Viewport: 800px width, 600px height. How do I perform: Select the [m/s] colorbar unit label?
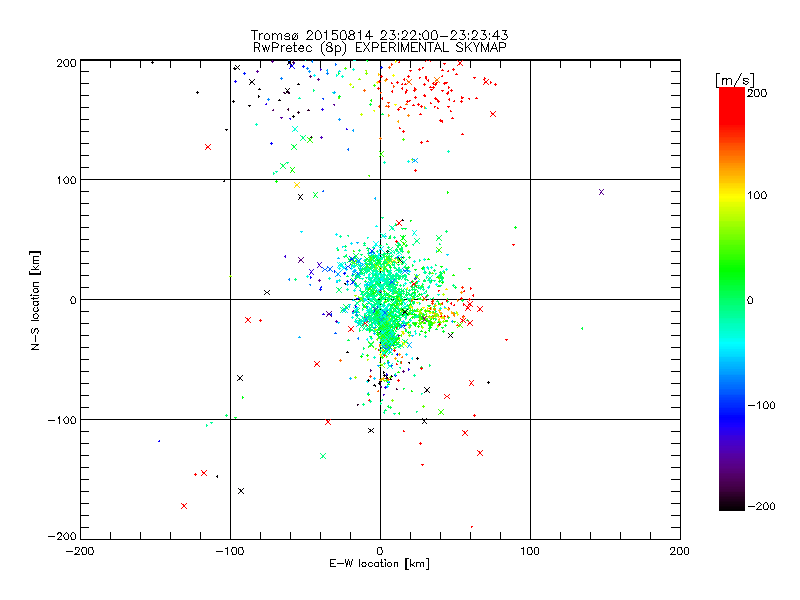(734, 80)
